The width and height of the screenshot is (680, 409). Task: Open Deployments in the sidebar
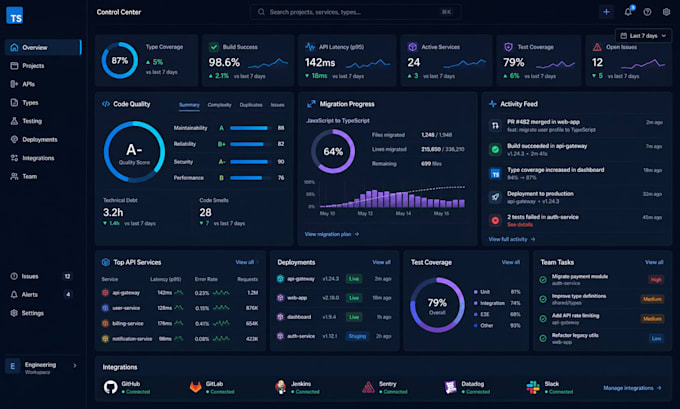pos(42,140)
